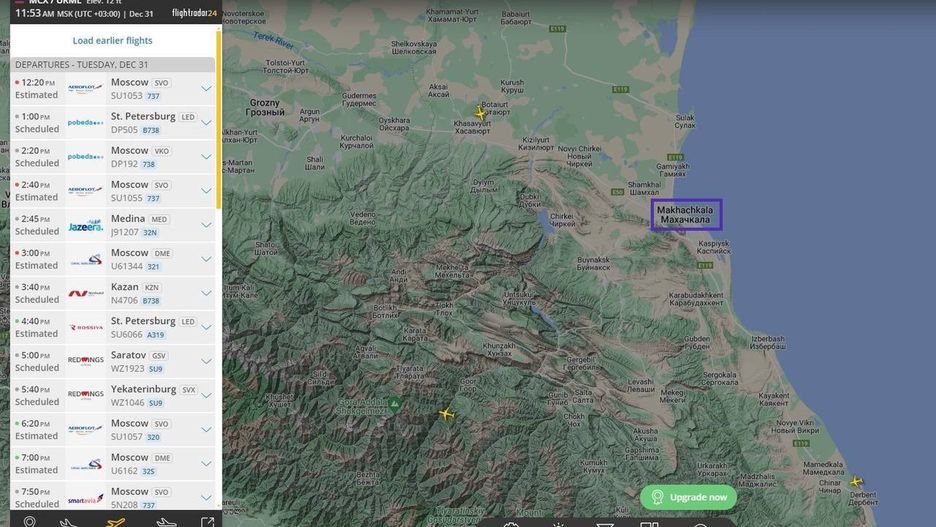Select the yellow aircraft over the southern mountains
936x527 pixels.
[447, 413]
